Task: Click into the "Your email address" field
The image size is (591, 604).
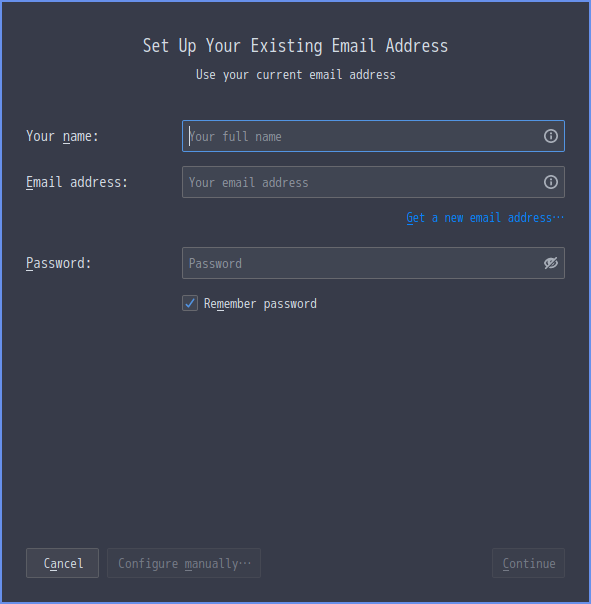Action: click(x=373, y=182)
